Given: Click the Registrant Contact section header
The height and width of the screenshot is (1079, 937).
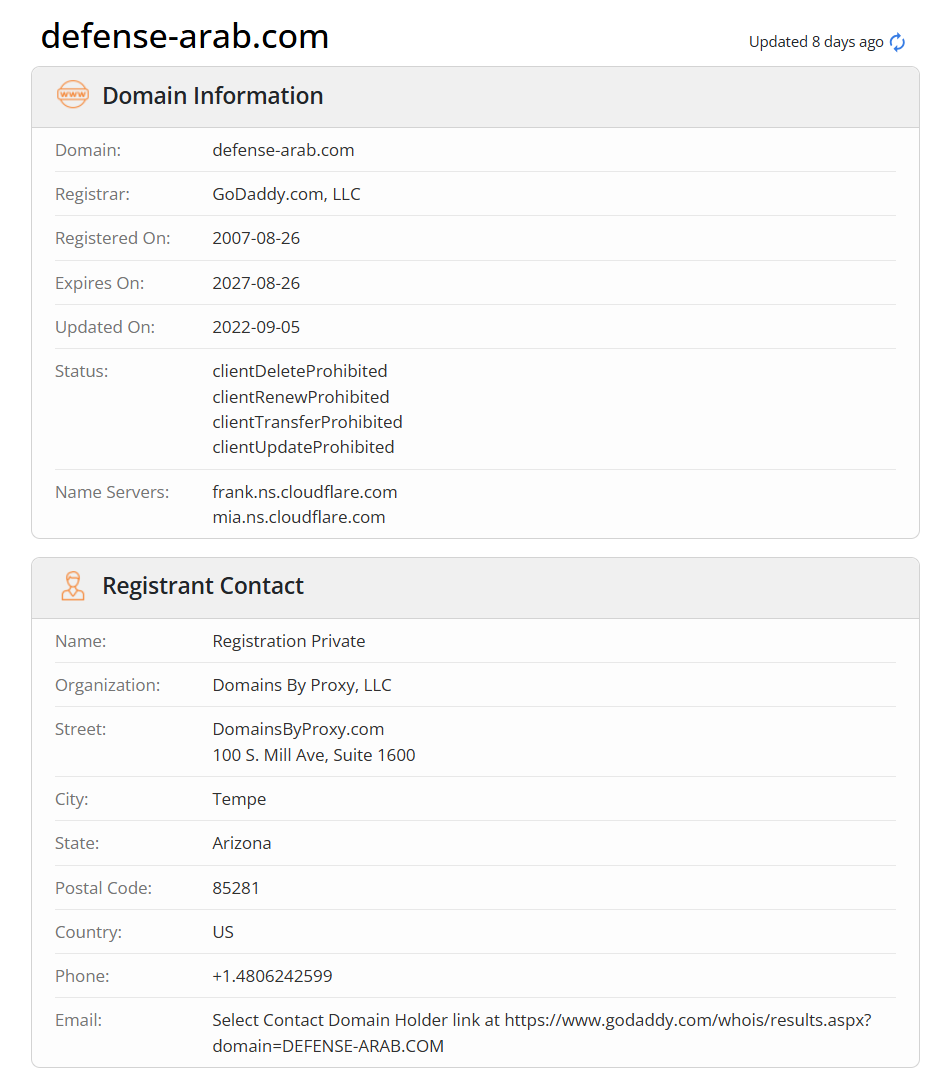Looking at the screenshot, I should click(x=202, y=586).
